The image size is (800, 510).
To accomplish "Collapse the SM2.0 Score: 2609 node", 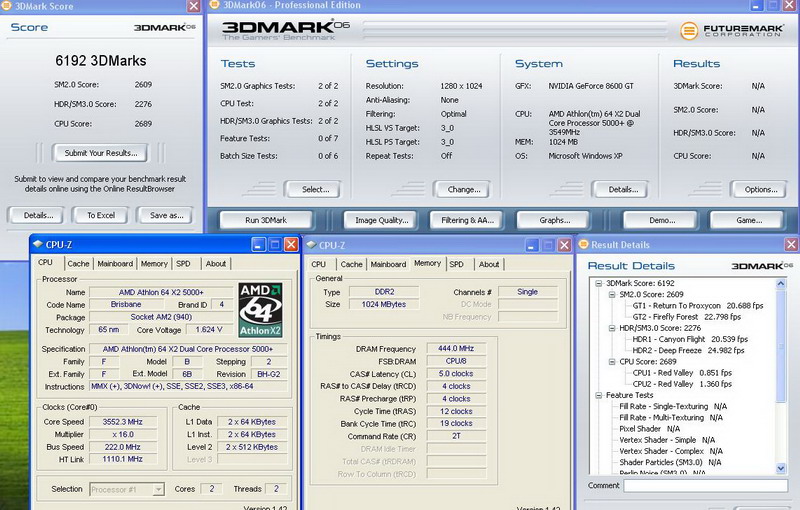I will tap(612, 294).
